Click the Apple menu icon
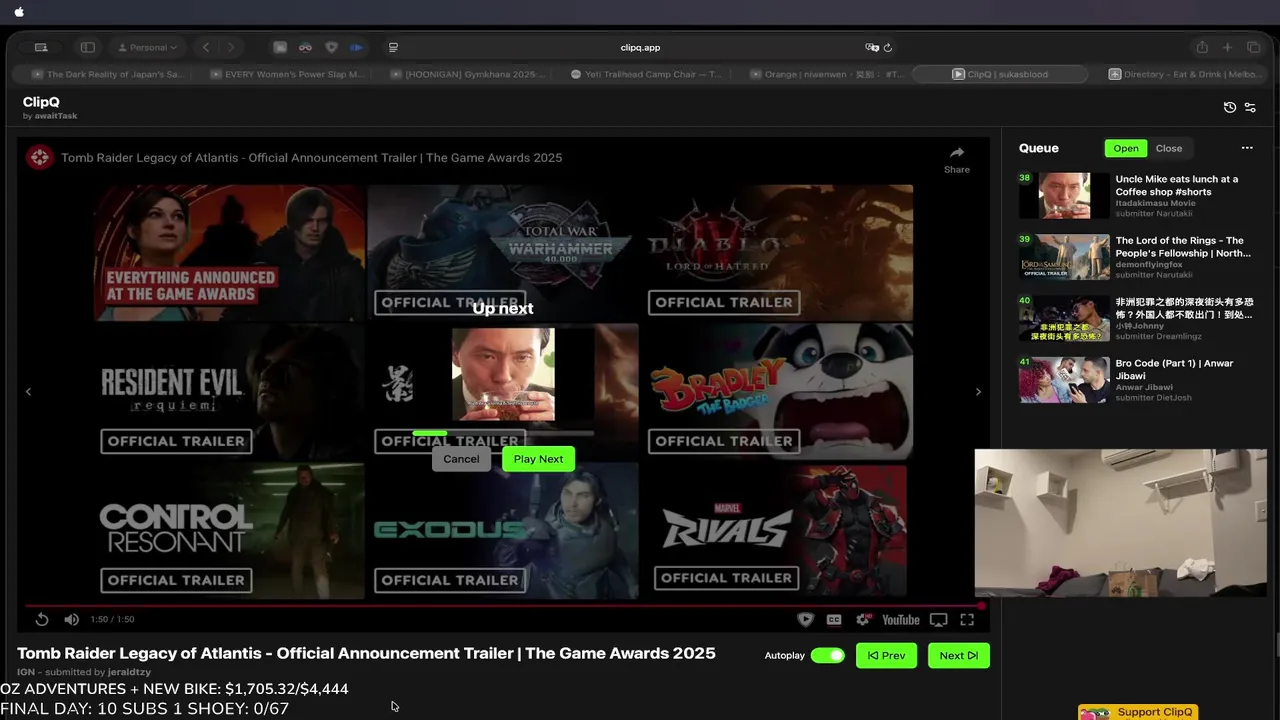Viewport: 1280px width, 720px height. tap(19, 12)
